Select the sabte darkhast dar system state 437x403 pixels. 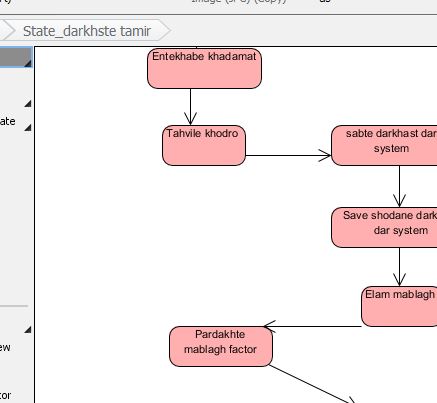384,145
